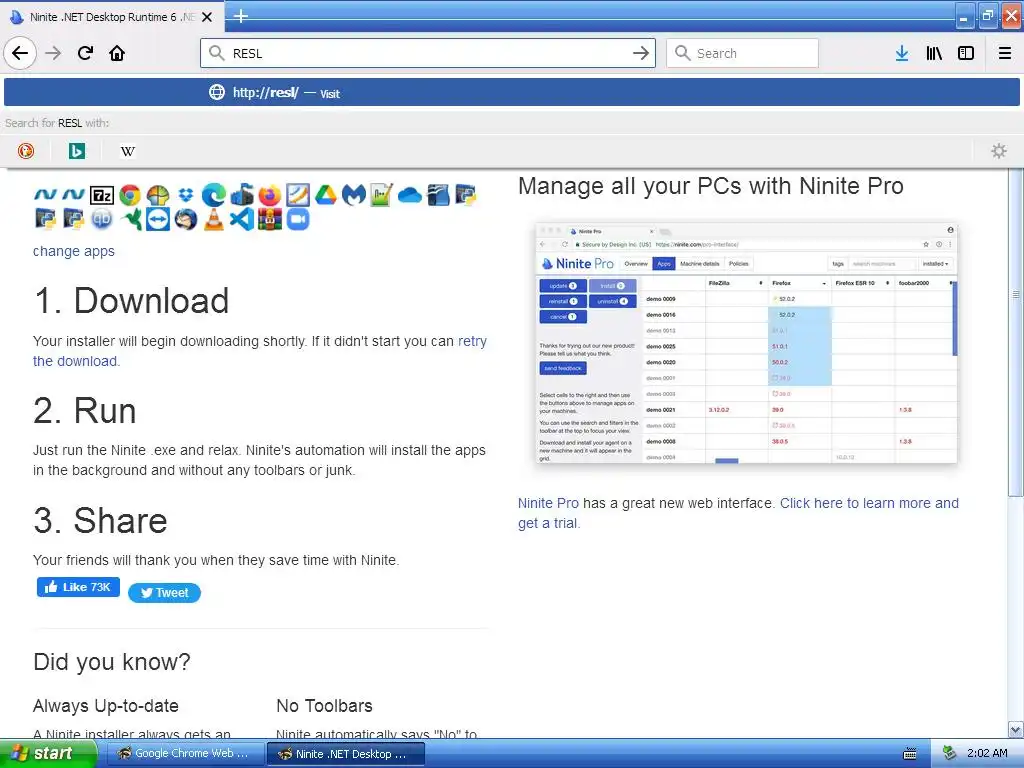Select the http://resl/ Visit suggestion

point(511,92)
